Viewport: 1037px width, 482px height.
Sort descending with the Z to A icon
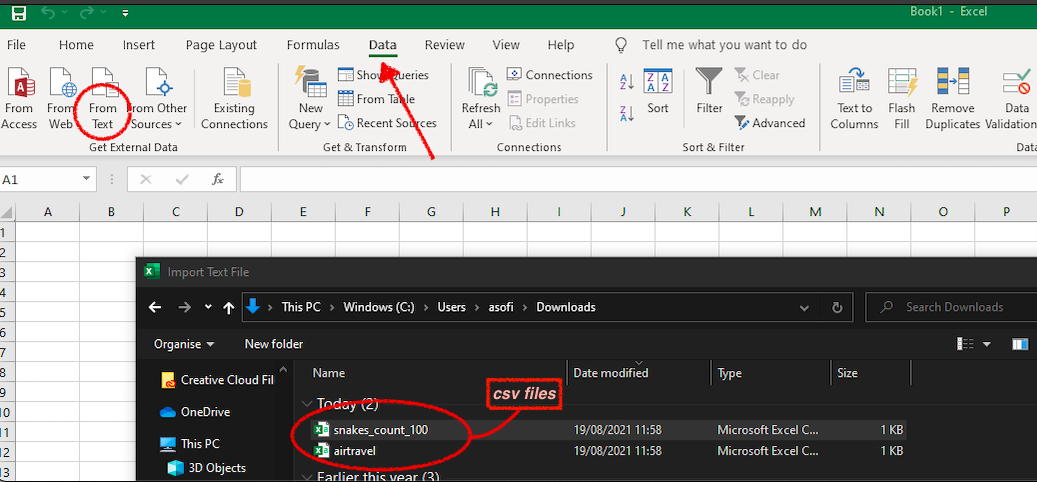pyautogui.click(x=627, y=114)
